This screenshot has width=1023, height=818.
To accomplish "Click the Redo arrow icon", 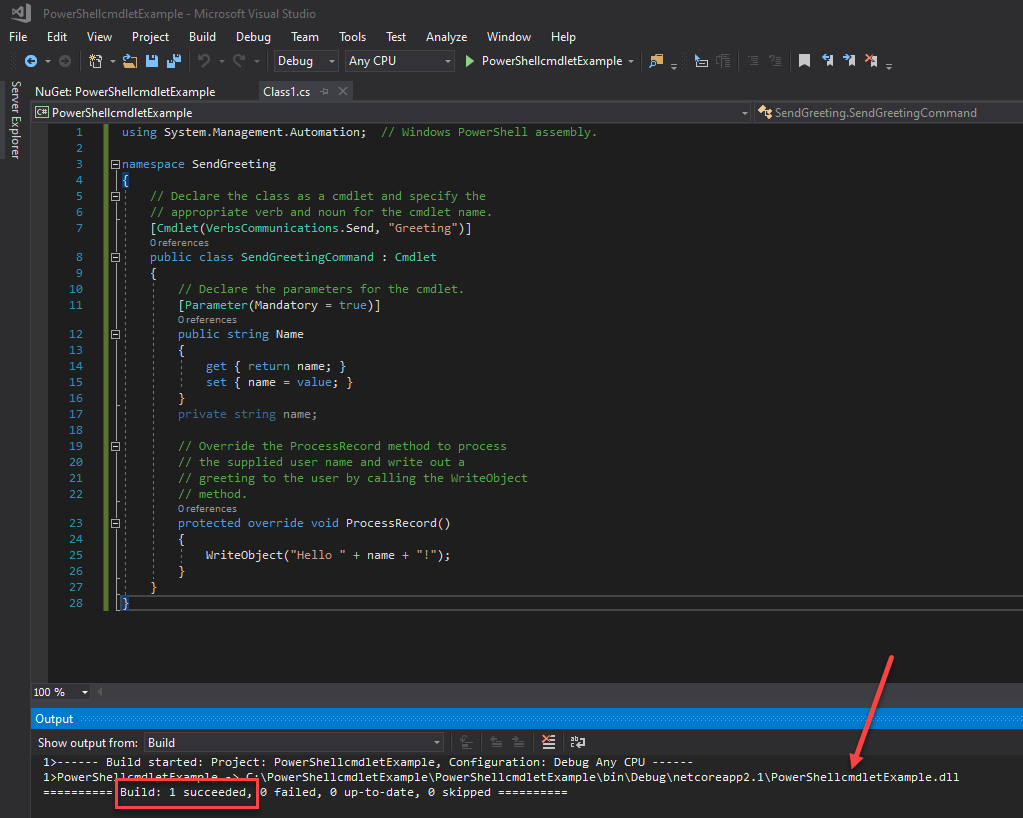I will 239,61.
